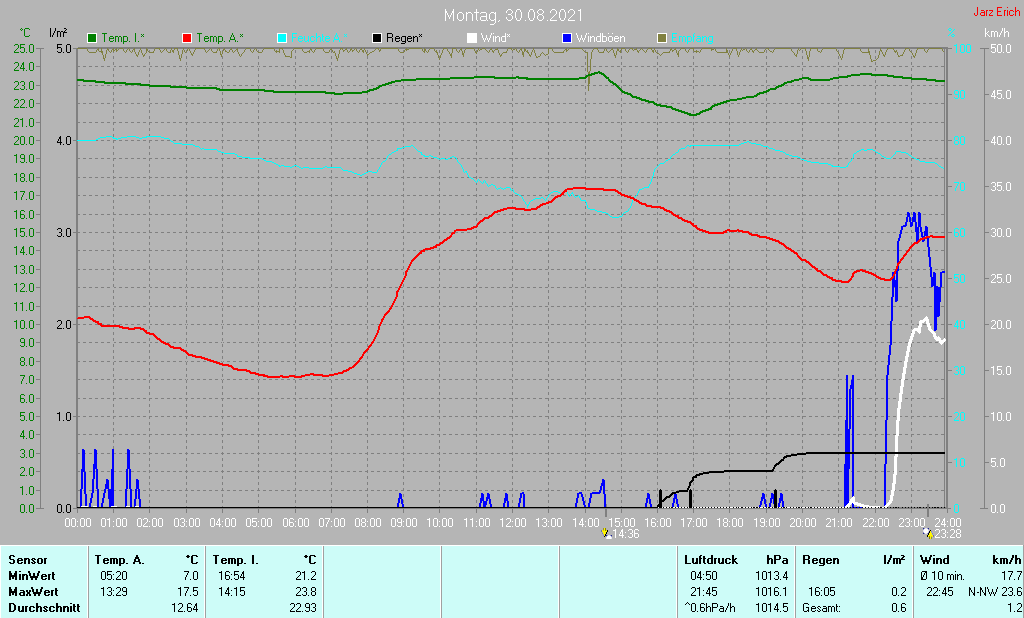Select the 'Feuchte A.*' legend label
The height and width of the screenshot is (618, 1024).
pos(319,39)
